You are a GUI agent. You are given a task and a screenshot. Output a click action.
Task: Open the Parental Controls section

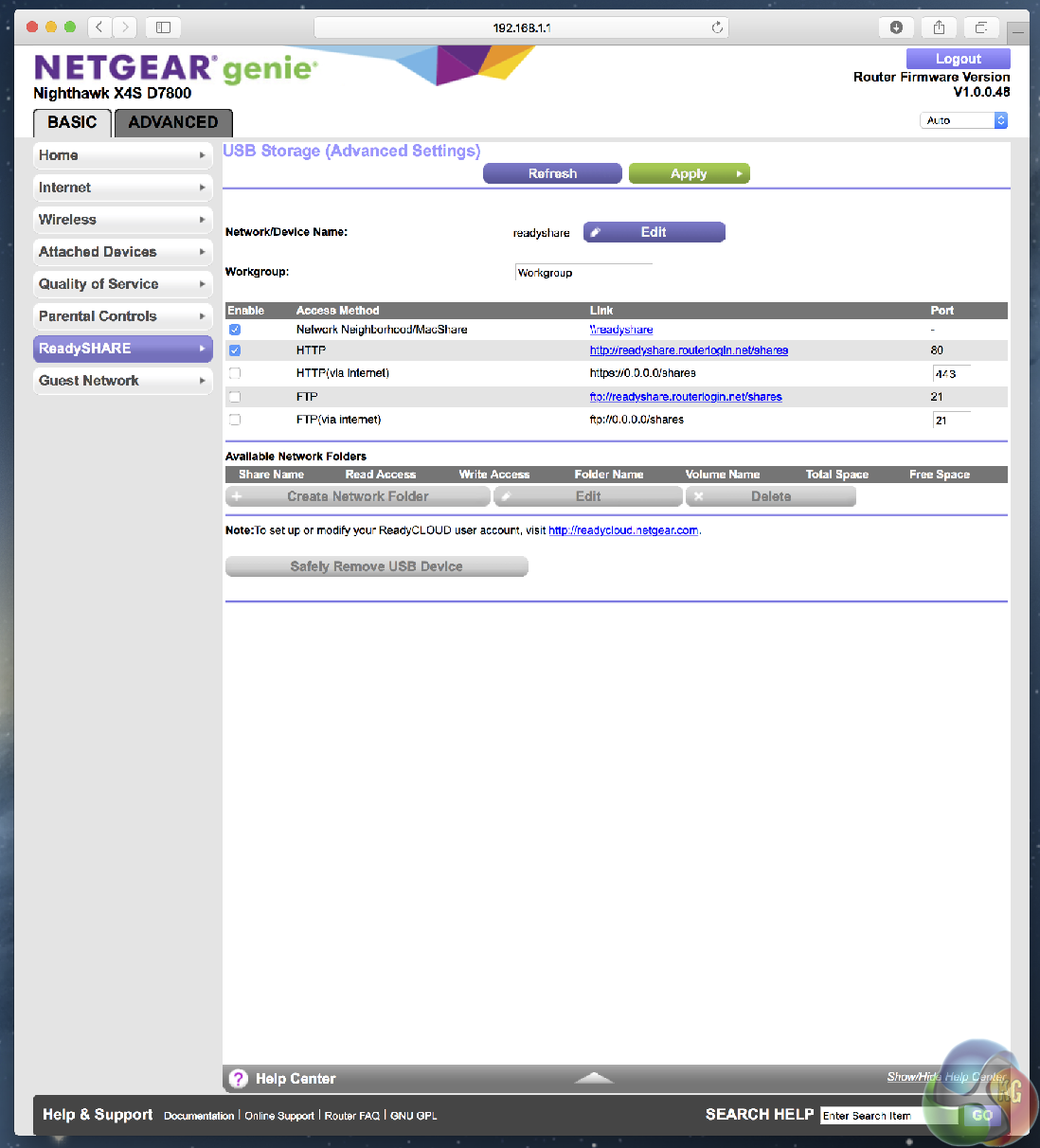[x=123, y=316]
